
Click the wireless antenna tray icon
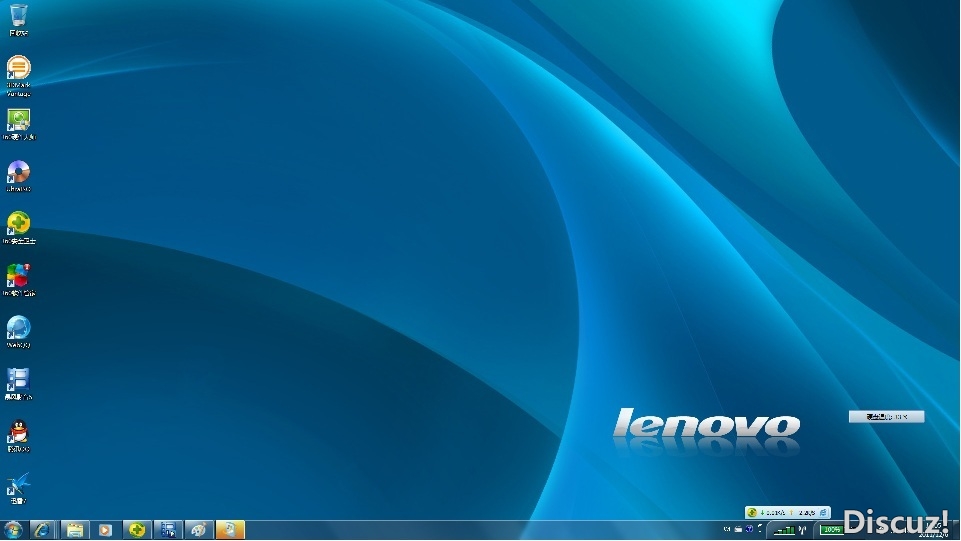802,530
